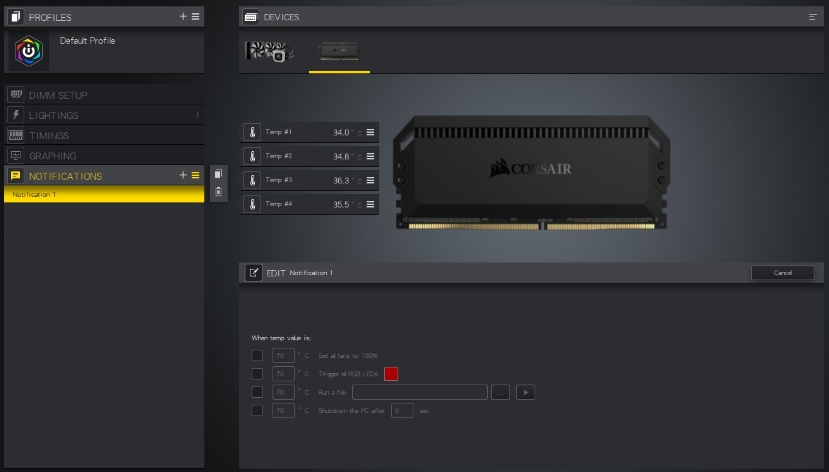Enable the Shutdown the PC checkbox
829x472 pixels.
click(x=257, y=410)
